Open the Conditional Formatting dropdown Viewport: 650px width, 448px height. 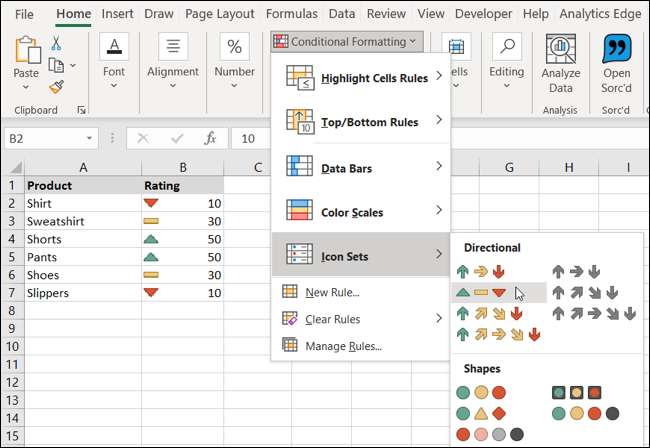tap(346, 42)
